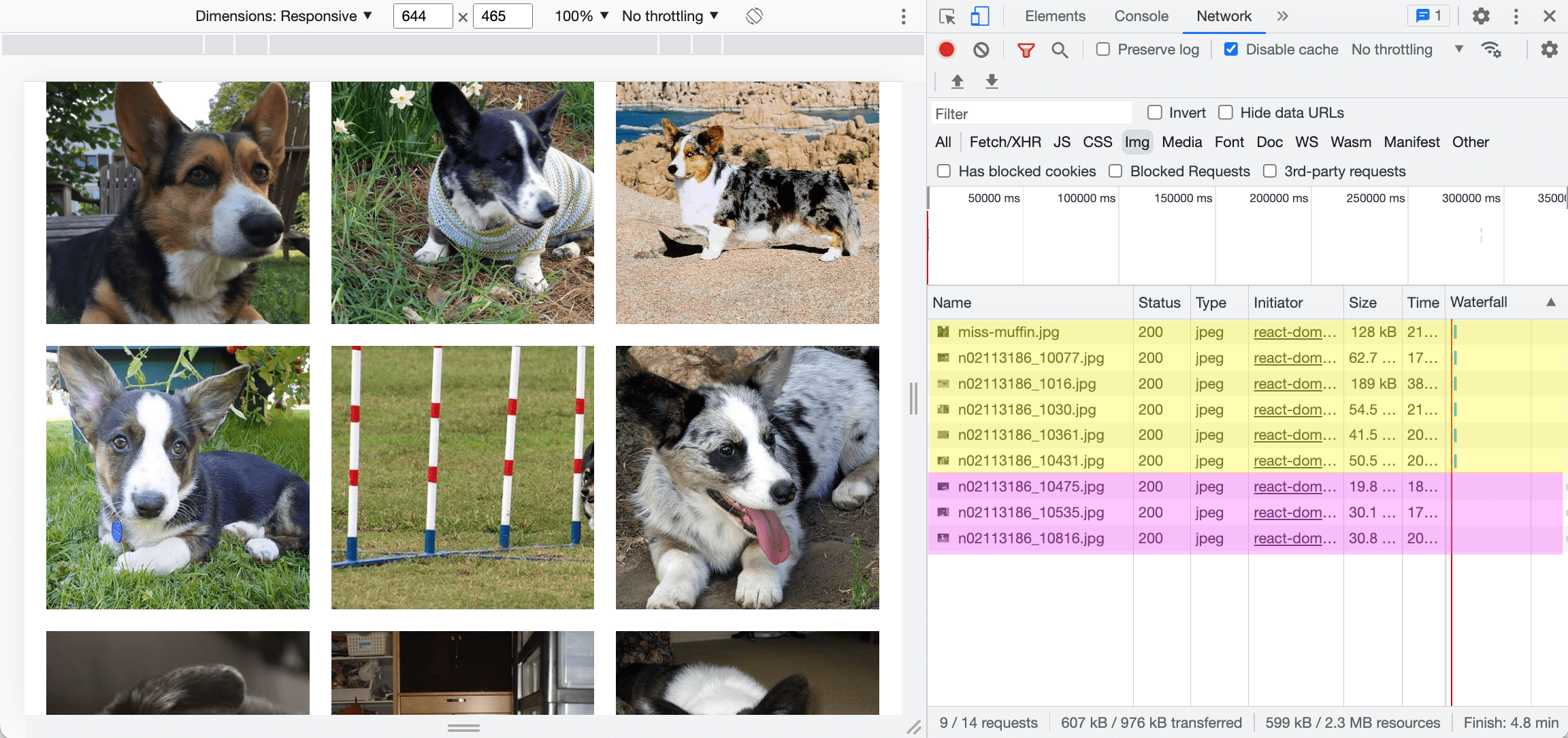Clear the network log
The height and width of the screenshot is (738, 1568).
pyautogui.click(x=981, y=50)
